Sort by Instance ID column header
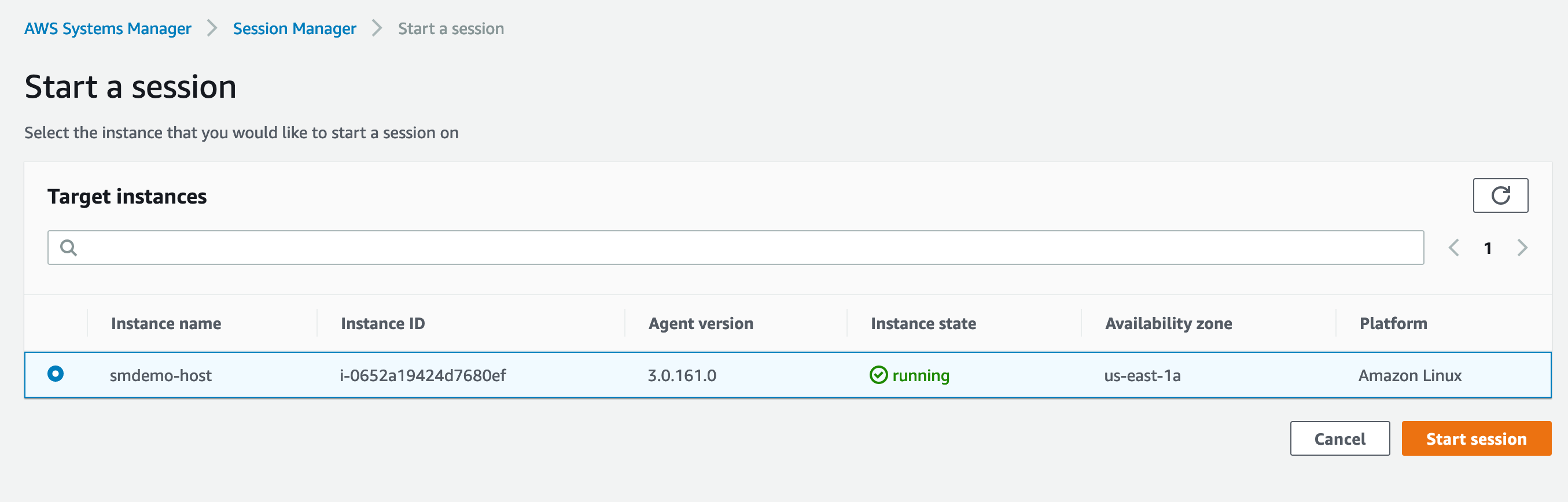Viewport: 1568px width, 502px height. (x=383, y=323)
